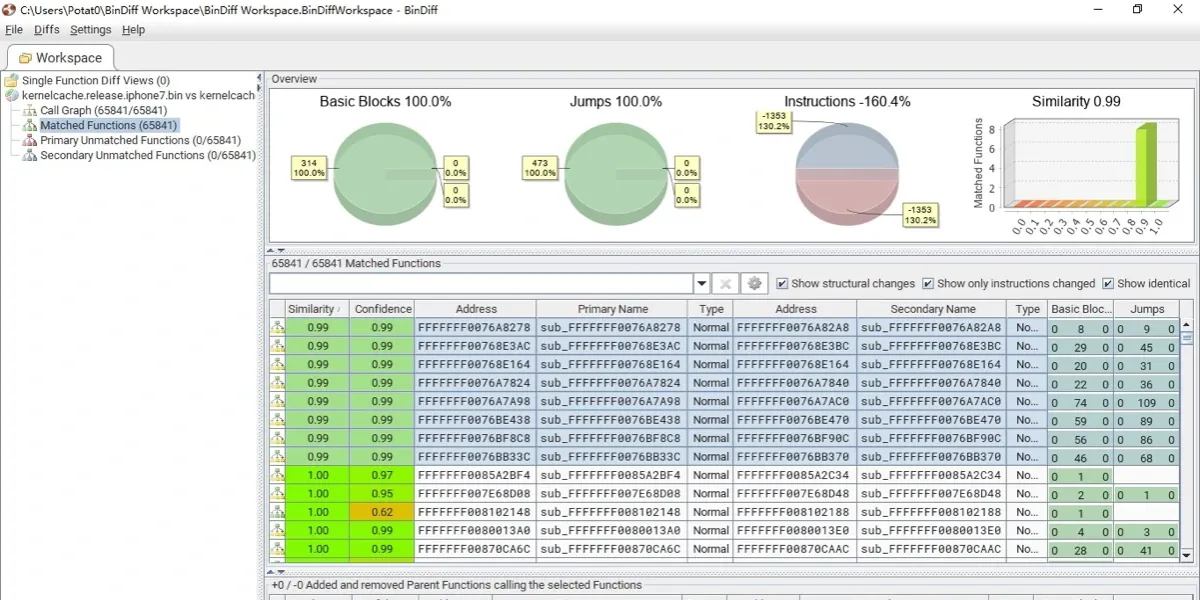Click the Secondary Unmatched Functions tree icon
Image resolution: width=1200 pixels, height=600 pixels.
29,155
